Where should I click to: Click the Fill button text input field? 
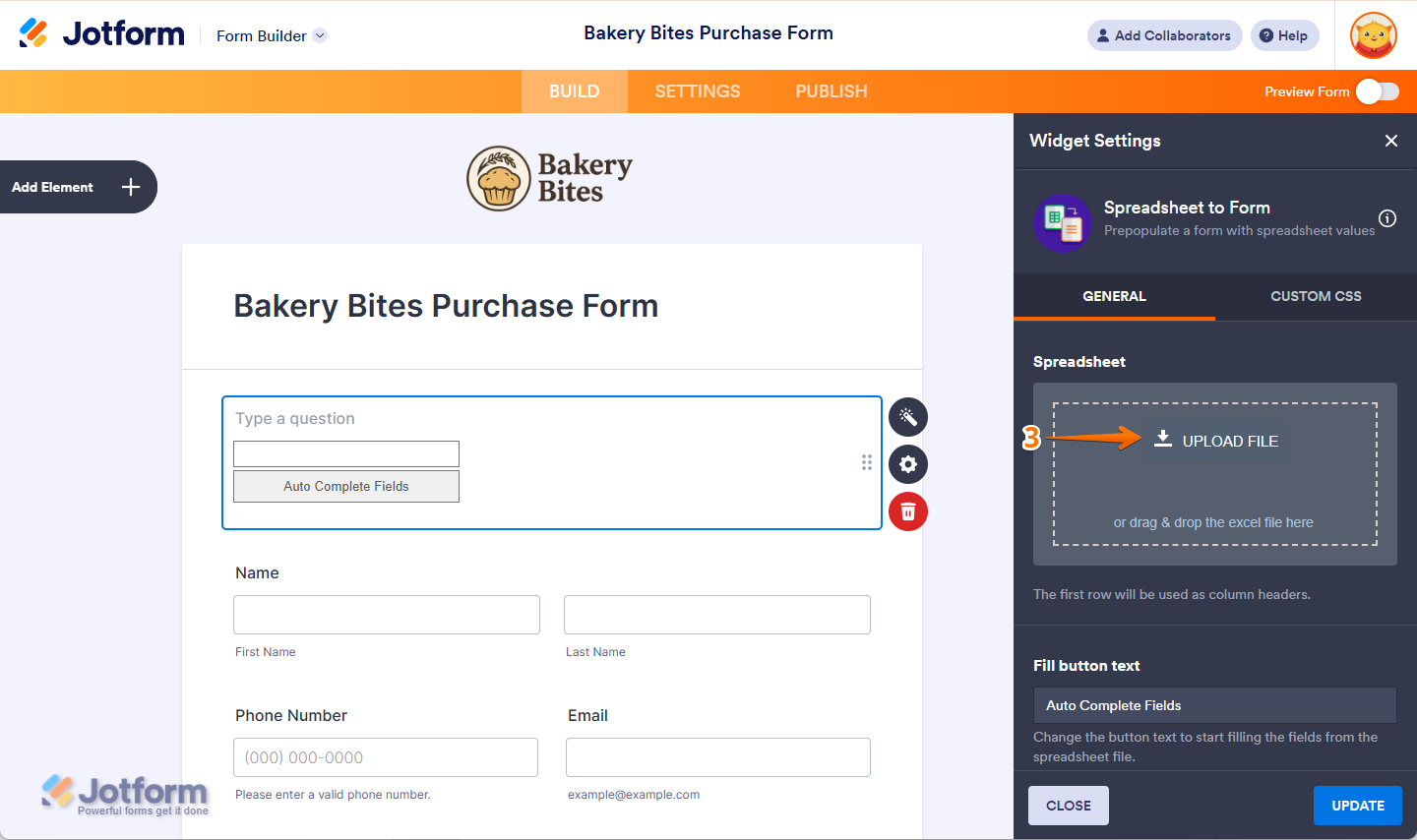tap(1214, 705)
